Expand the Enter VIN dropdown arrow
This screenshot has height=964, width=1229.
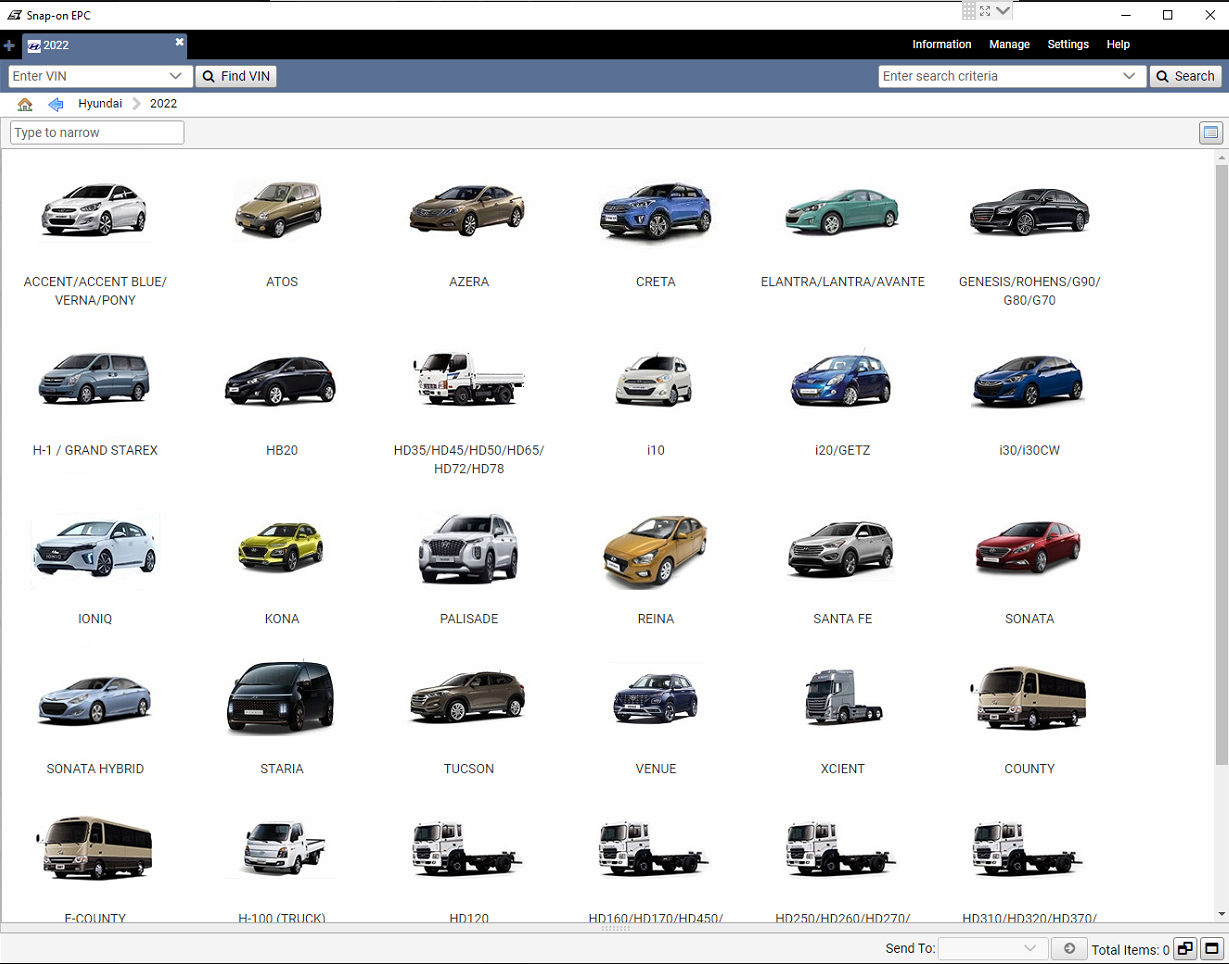click(177, 76)
